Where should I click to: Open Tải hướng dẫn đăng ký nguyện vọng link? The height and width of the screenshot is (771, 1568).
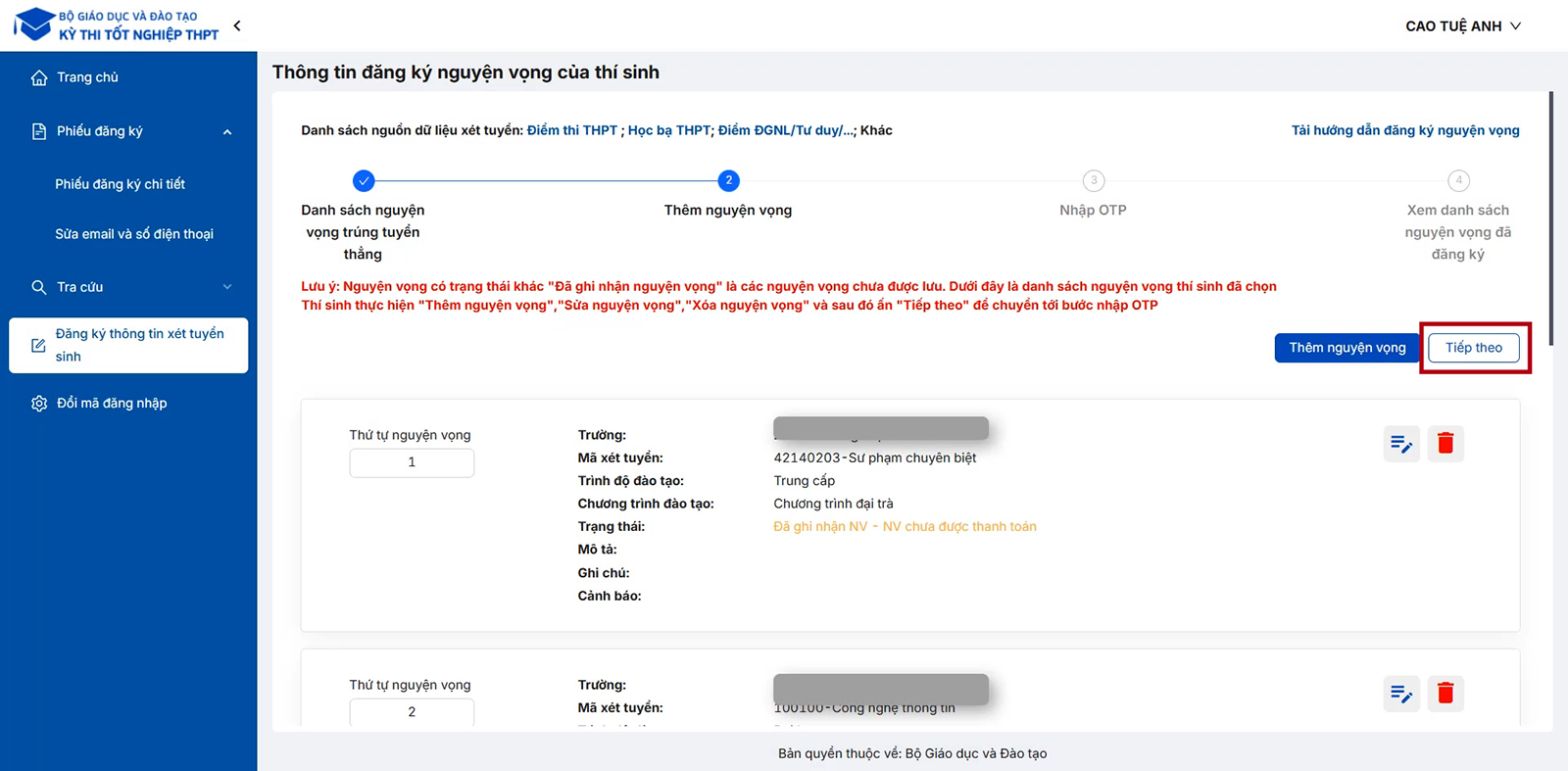click(x=1404, y=130)
